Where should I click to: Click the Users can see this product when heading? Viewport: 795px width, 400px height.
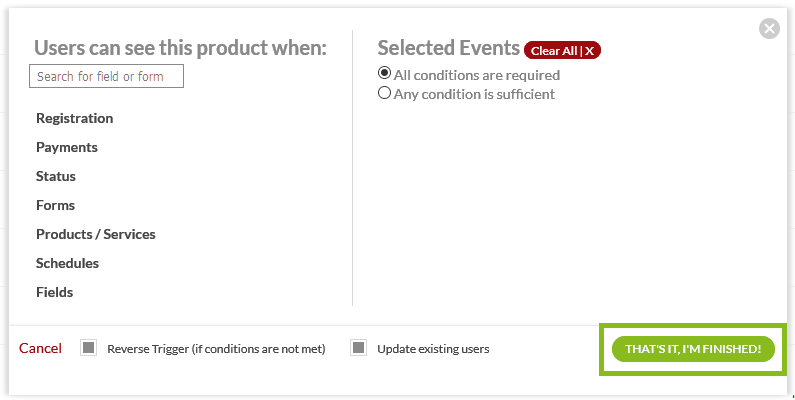tap(180, 47)
